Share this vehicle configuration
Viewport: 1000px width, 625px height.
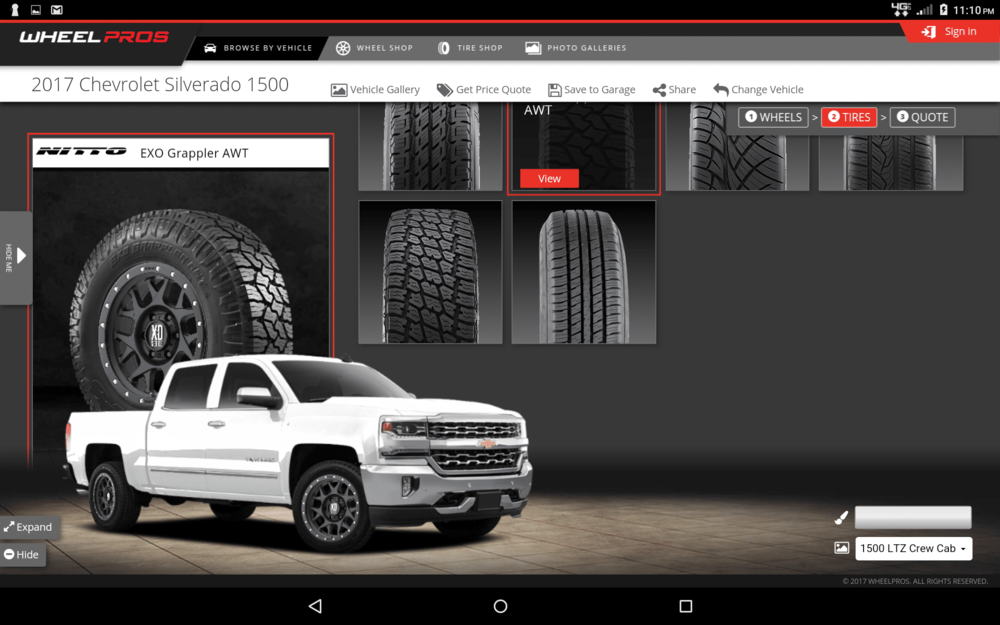pos(673,89)
